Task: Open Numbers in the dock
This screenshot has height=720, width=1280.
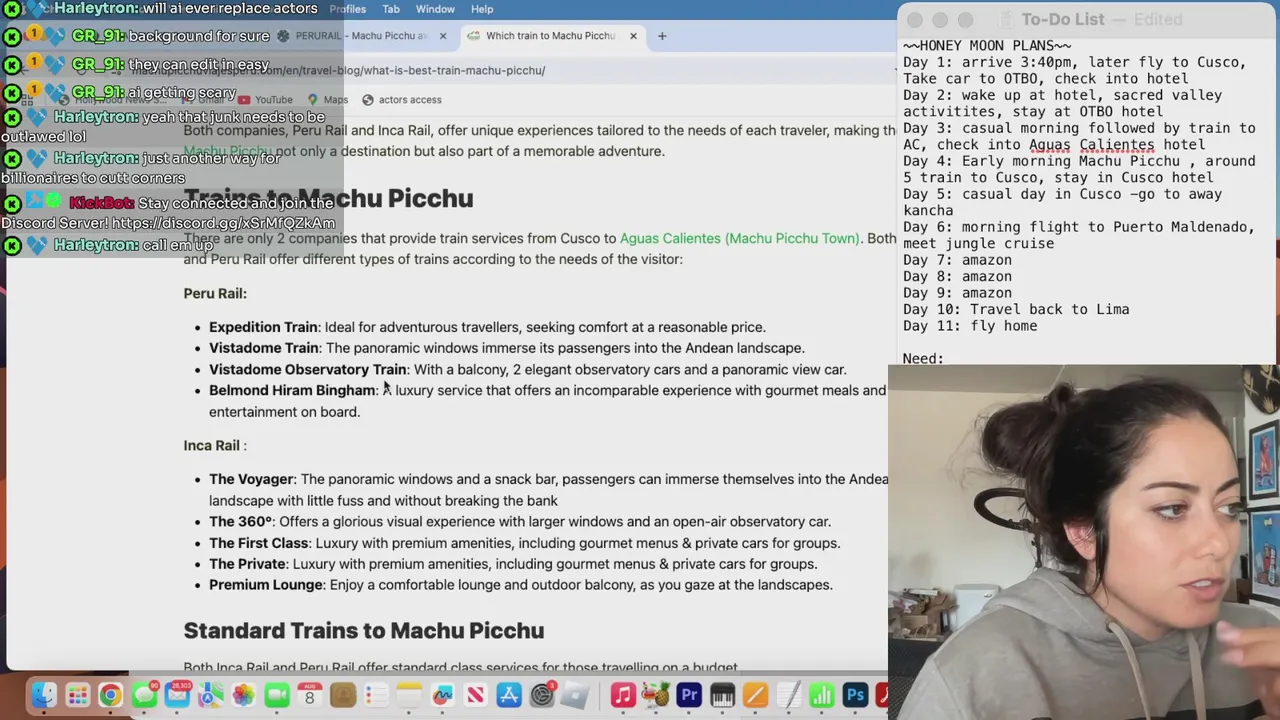Action: coord(821,695)
